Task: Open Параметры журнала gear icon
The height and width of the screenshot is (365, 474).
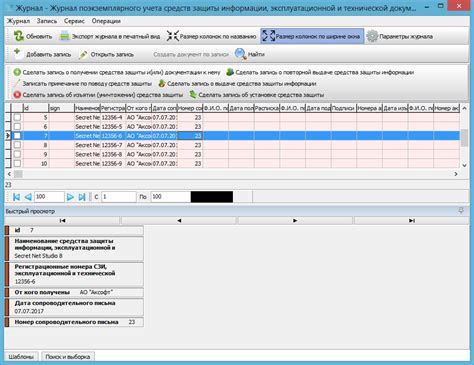Action: (372, 36)
